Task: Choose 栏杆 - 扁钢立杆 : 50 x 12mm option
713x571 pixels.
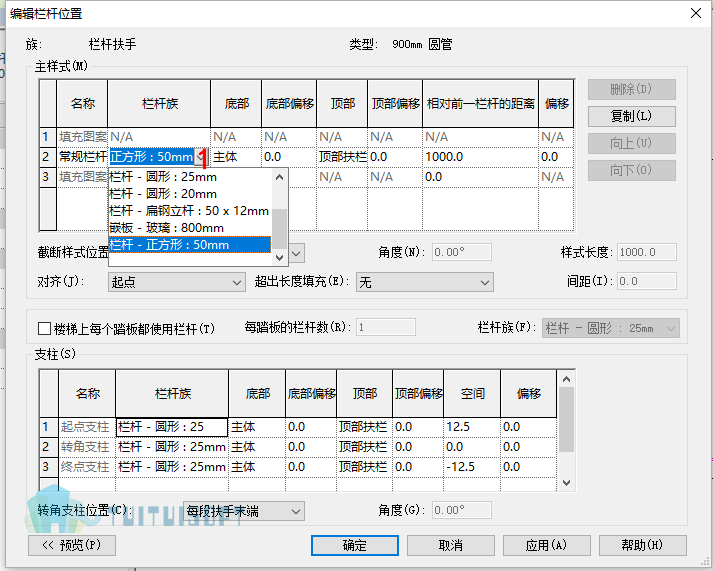Action: coord(190,211)
